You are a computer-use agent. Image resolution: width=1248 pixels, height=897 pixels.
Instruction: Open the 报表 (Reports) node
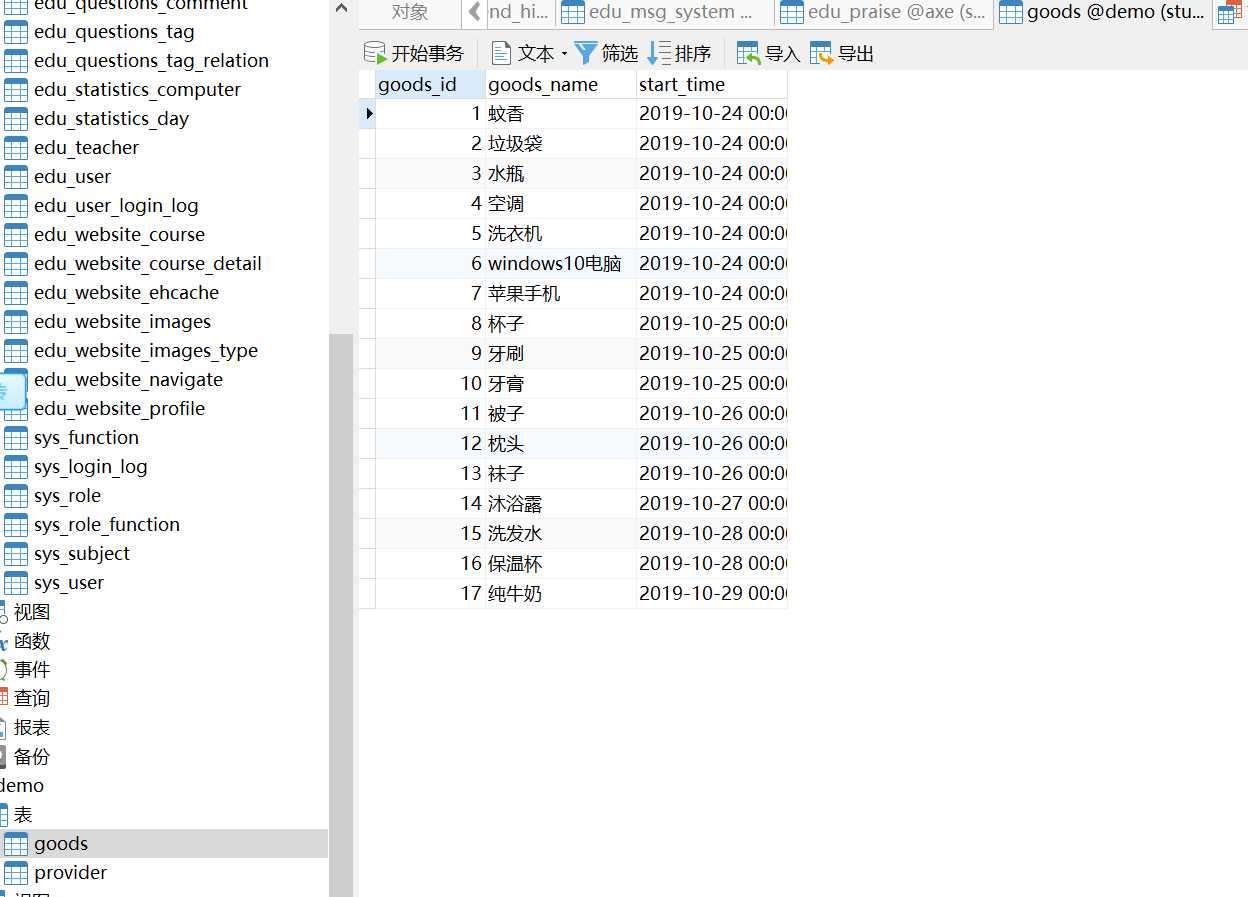pyautogui.click(x=32, y=728)
